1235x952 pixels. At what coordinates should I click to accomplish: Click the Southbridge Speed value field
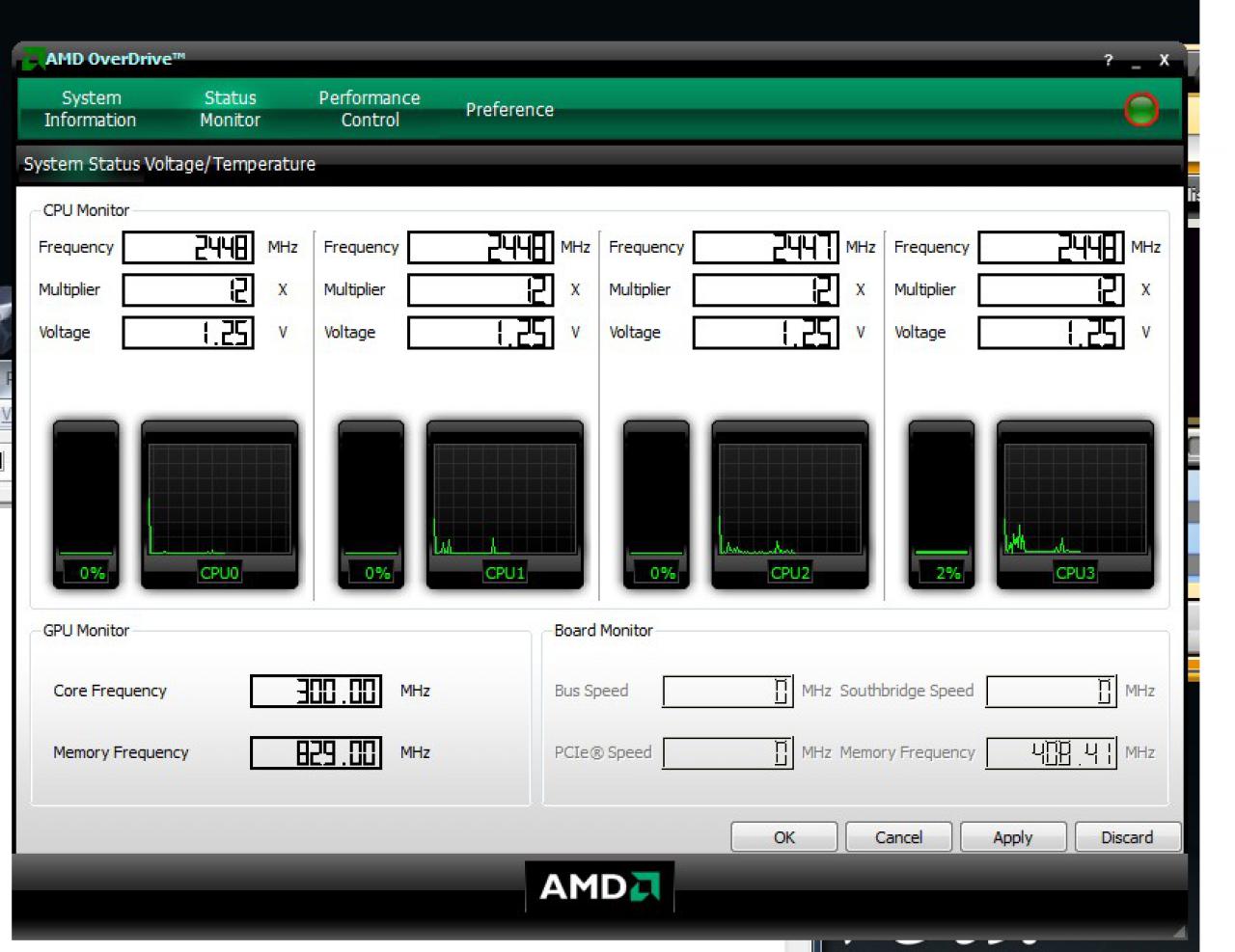coord(1052,691)
